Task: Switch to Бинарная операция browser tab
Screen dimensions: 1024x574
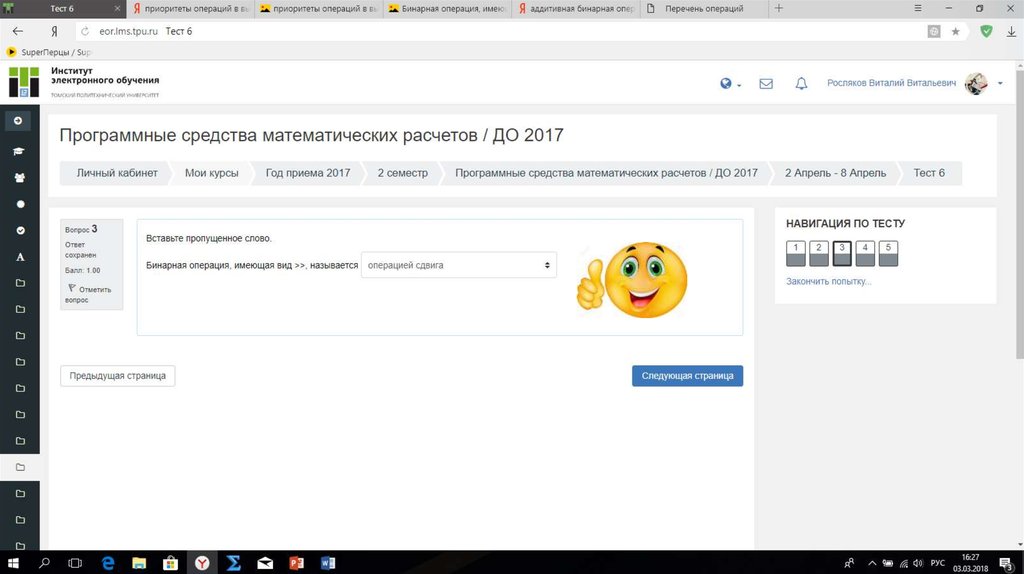Action: coord(448,8)
